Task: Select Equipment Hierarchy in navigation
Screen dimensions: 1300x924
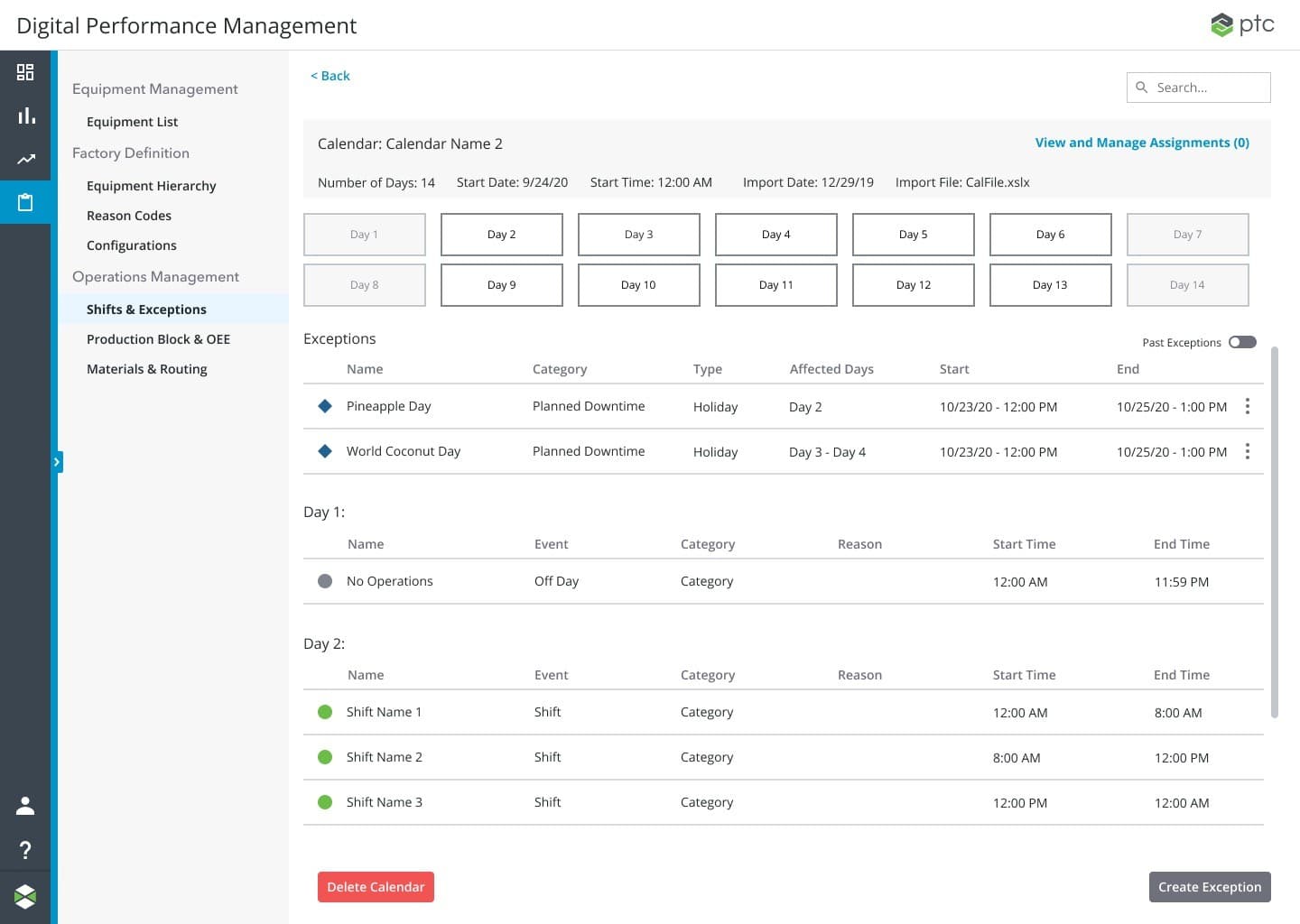Action: click(151, 186)
